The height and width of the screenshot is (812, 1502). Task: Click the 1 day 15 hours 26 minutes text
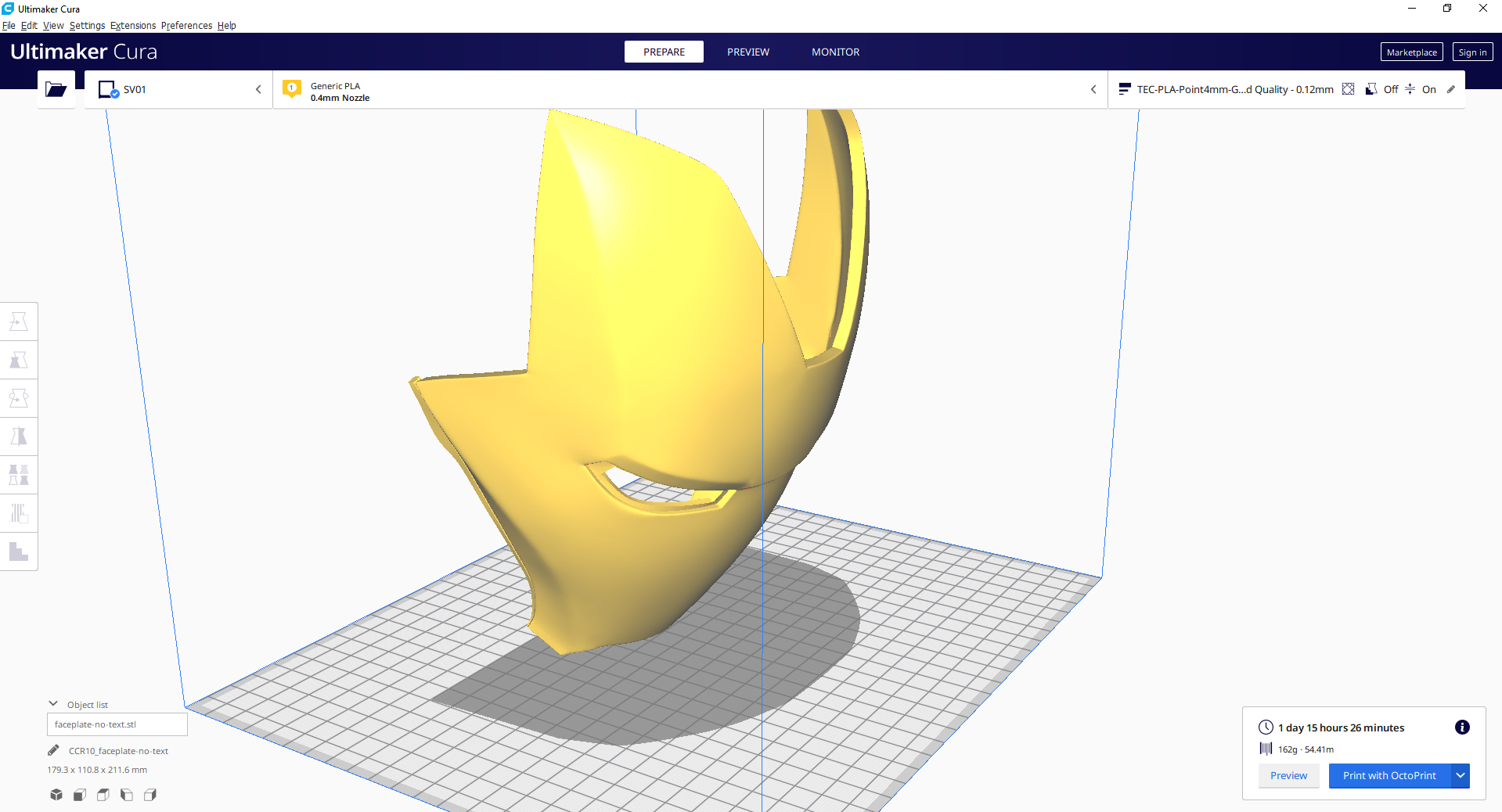(1341, 728)
